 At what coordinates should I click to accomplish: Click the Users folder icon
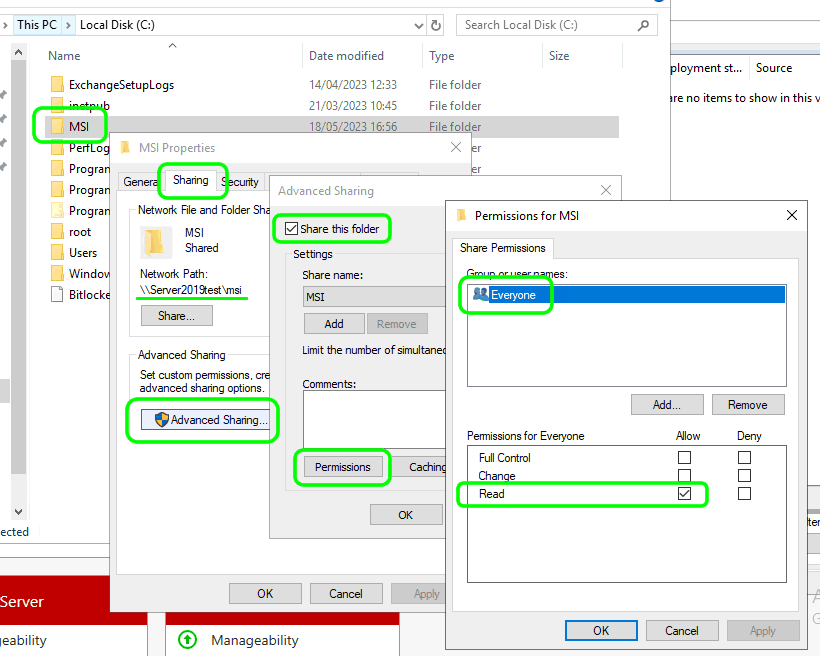(57, 253)
